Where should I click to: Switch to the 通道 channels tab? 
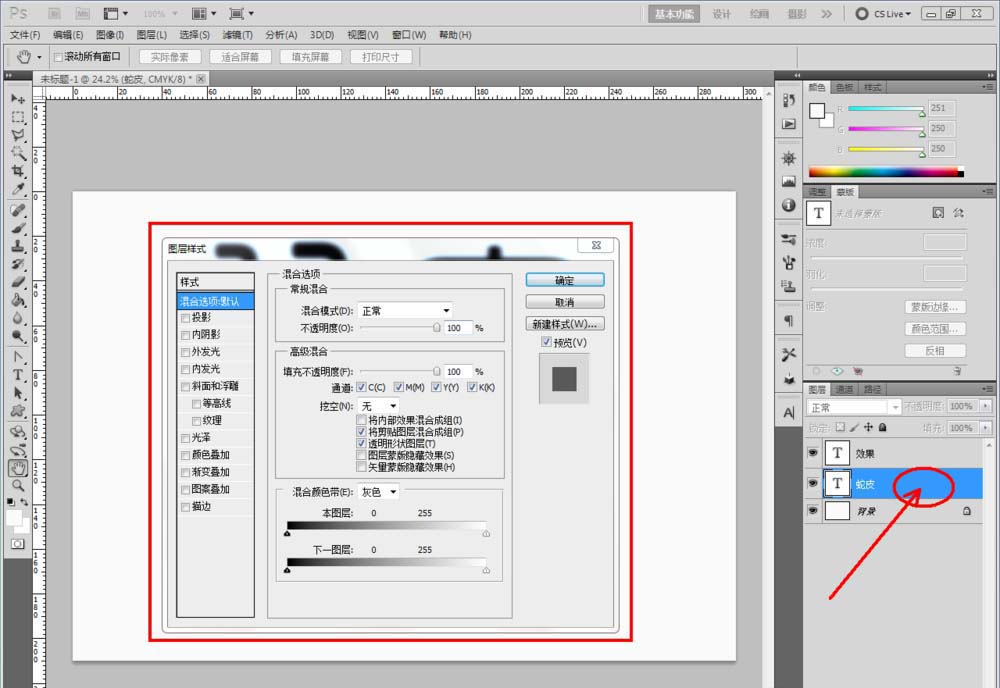pos(844,389)
